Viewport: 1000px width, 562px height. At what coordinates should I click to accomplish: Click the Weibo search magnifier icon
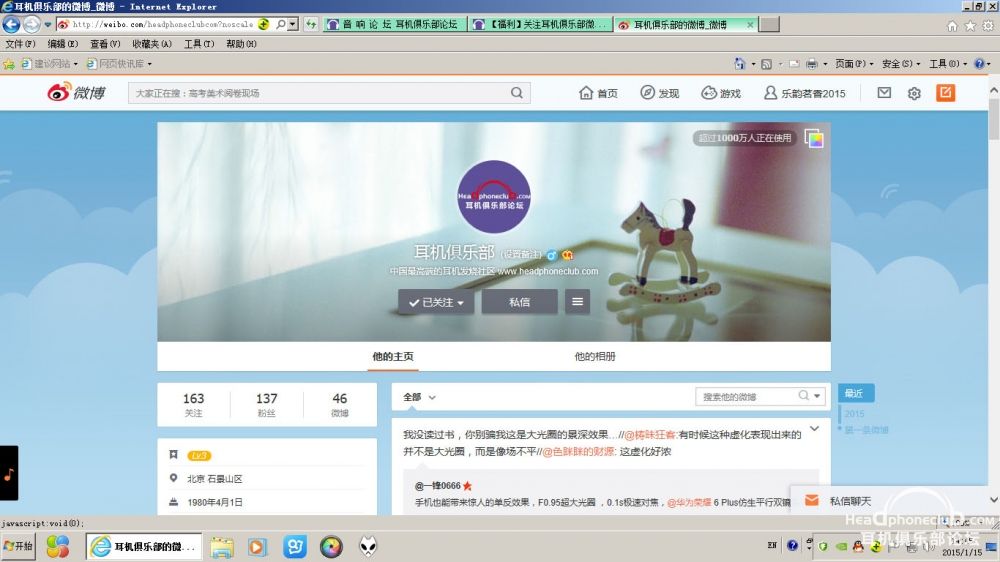(517, 93)
